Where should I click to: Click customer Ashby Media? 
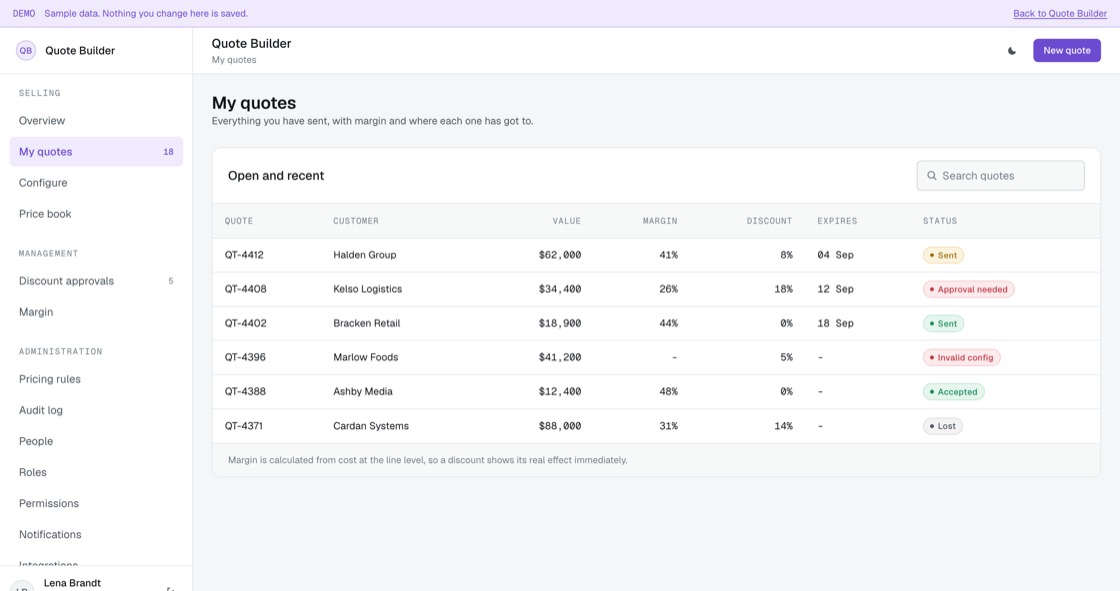click(x=363, y=392)
